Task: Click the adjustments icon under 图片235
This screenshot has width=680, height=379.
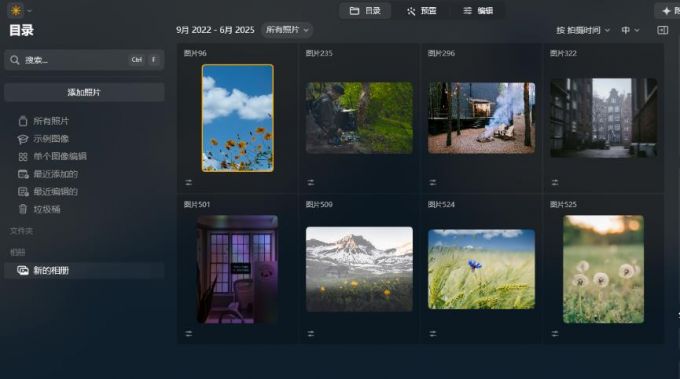Action: pos(311,183)
